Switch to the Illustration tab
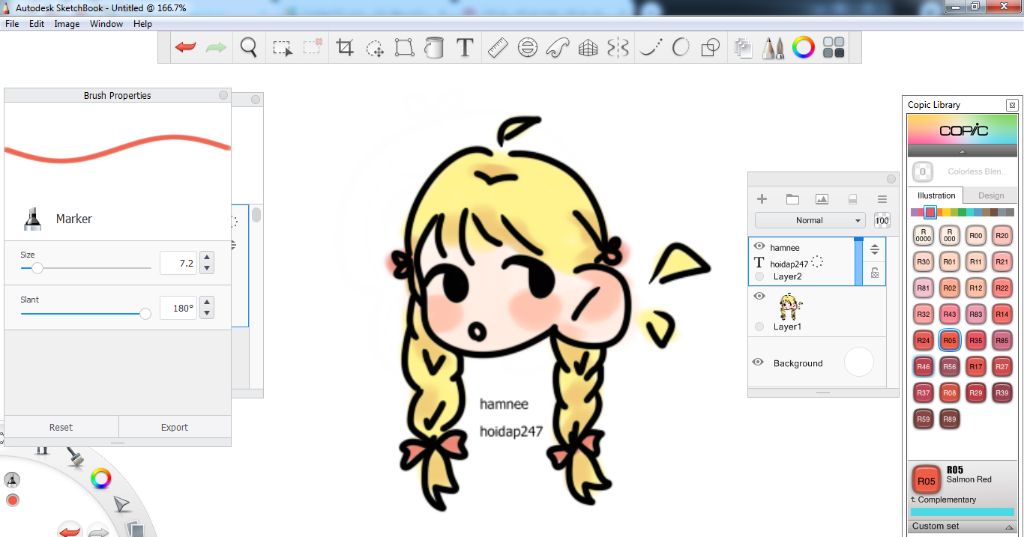The height and width of the screenshot is (537, 1024). [x=936, y=195]
